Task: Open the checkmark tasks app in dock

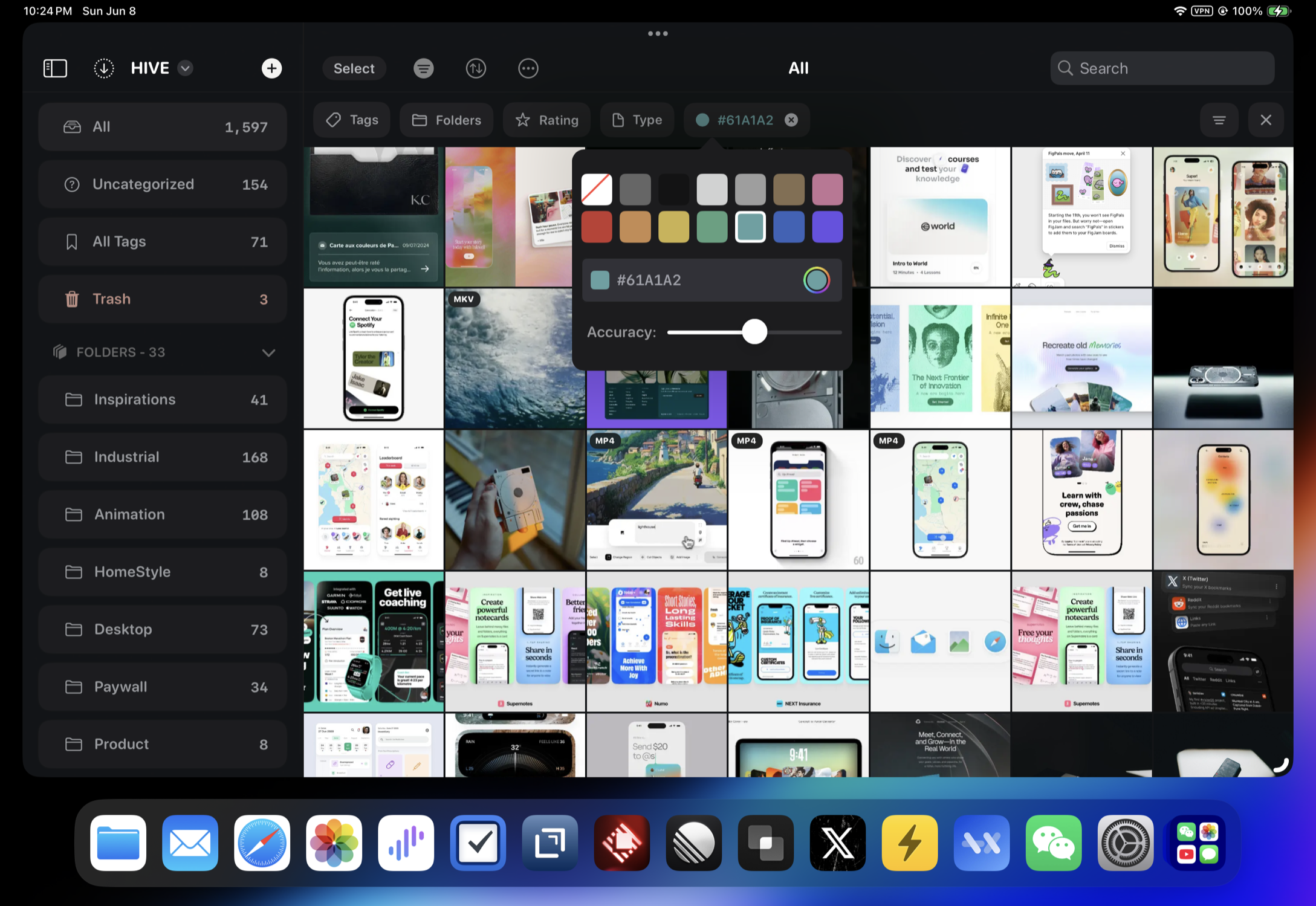Action: pos(478,843)
